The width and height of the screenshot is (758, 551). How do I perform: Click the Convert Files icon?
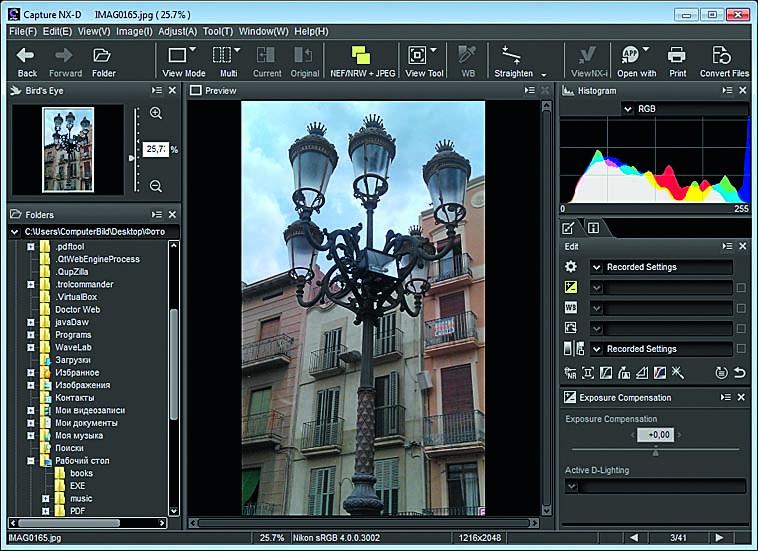(x=723, y=55)
